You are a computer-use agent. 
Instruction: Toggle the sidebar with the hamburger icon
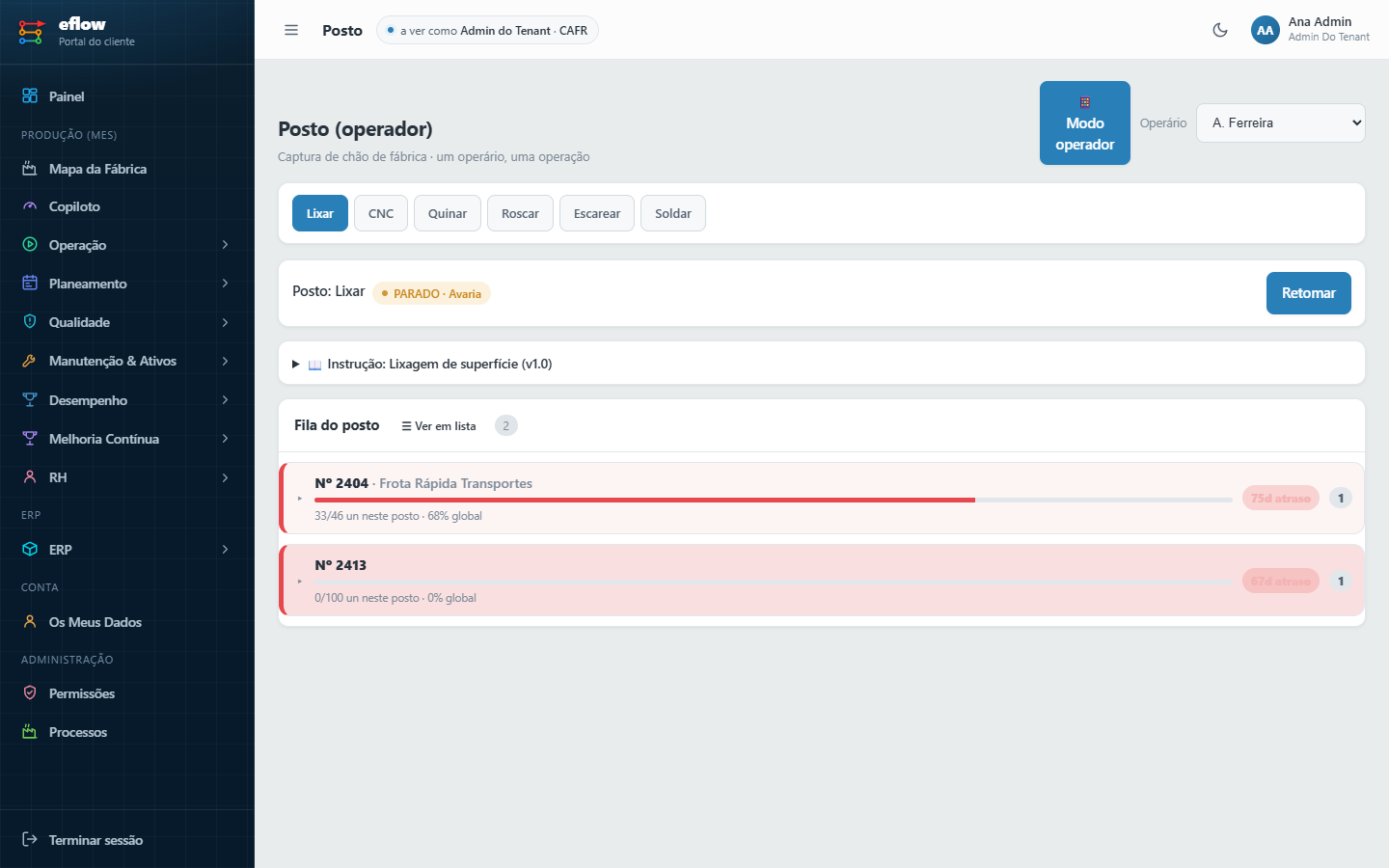291,30
